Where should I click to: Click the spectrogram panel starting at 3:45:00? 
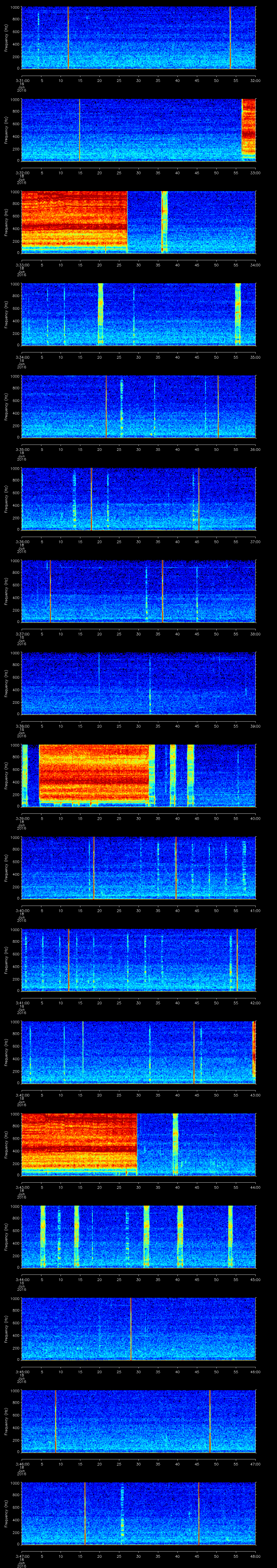138,1329
